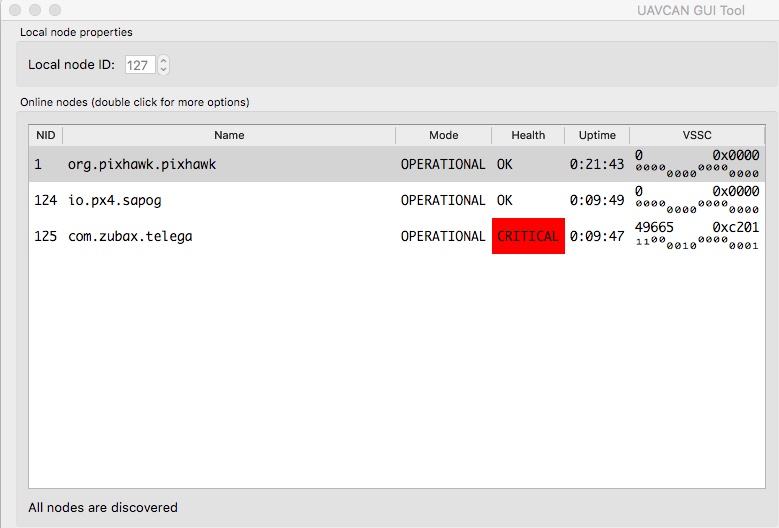Viewport: 779px width, 528px height.
Task: Click the red close window button
Action: [x=15, y=10]
